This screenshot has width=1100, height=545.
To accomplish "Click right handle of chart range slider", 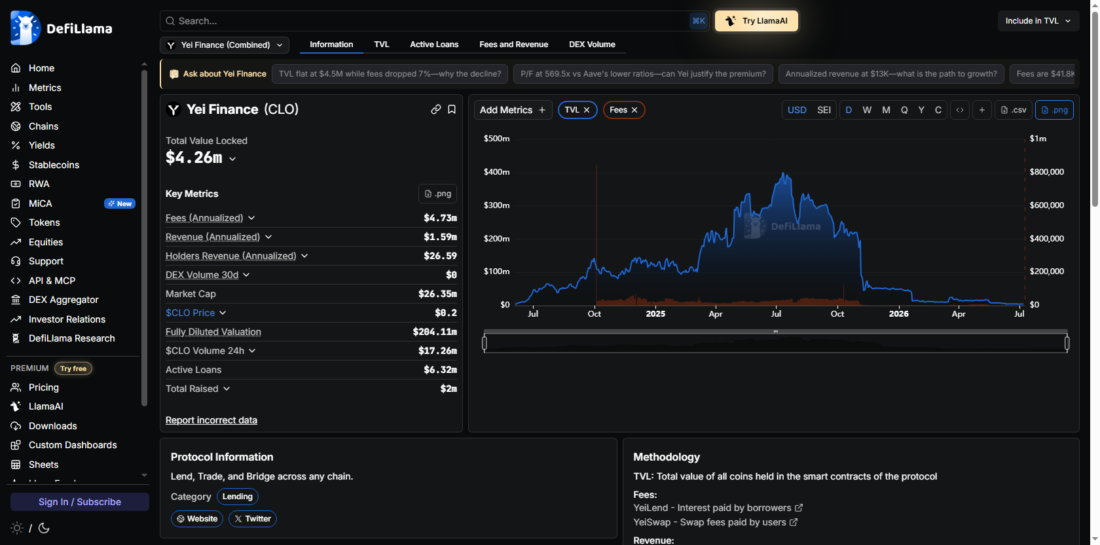I will (x=1067, y=343).
